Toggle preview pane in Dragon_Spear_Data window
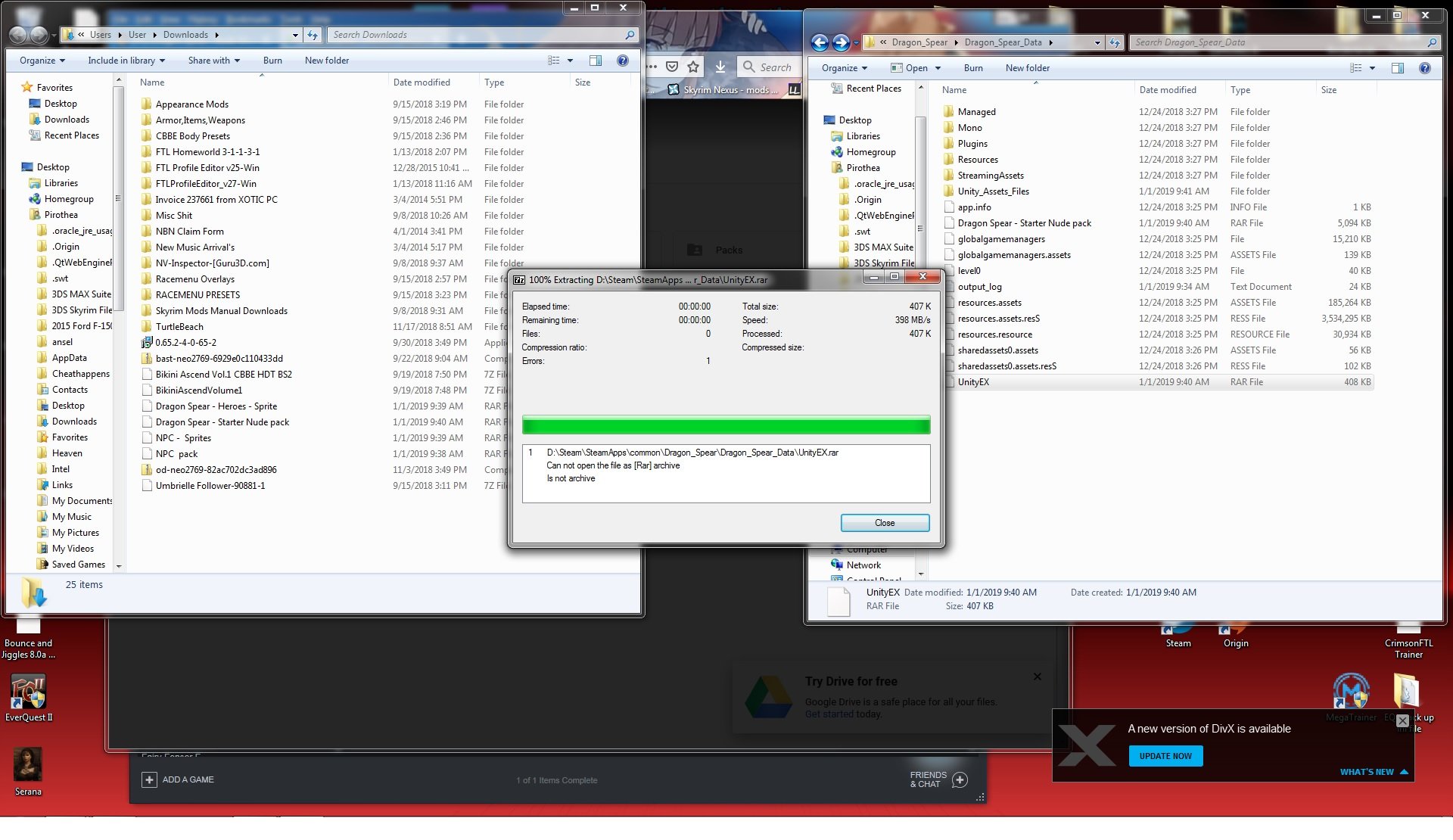 pos(1398,68)
